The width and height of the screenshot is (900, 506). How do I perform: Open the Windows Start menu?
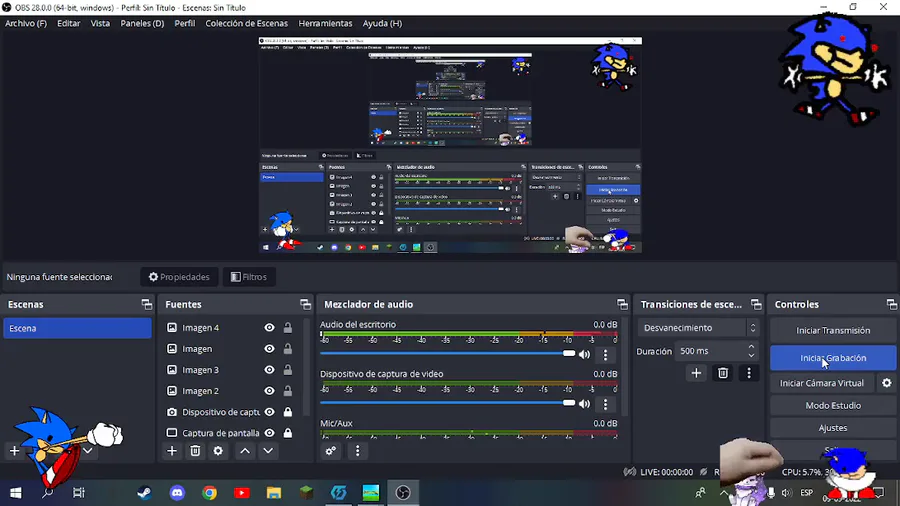pyautogui.click(x=15, y=493)
